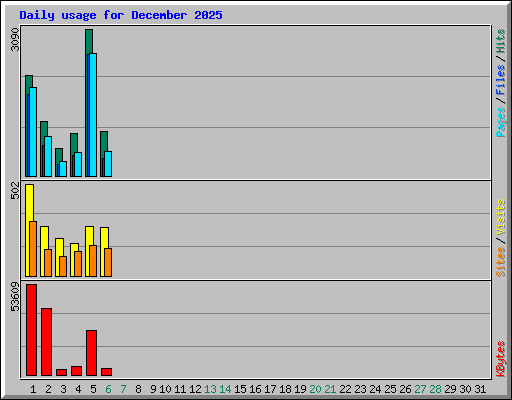Click day label 15 on the x-axis

240,389
